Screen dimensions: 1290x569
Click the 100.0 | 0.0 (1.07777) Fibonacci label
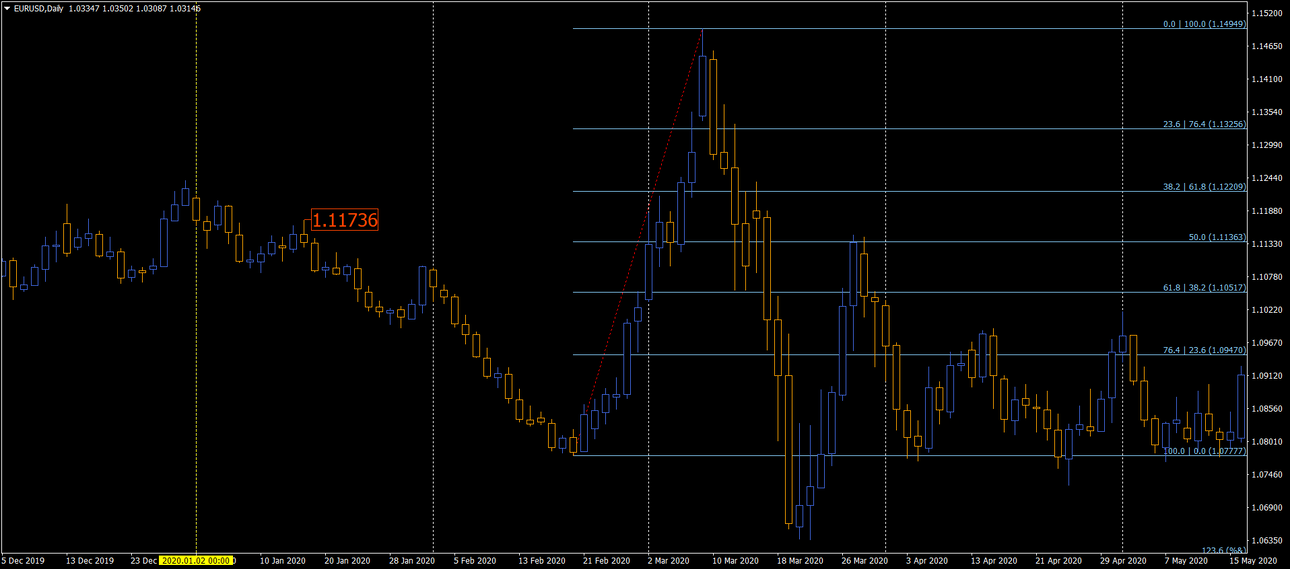(1204, 451)
